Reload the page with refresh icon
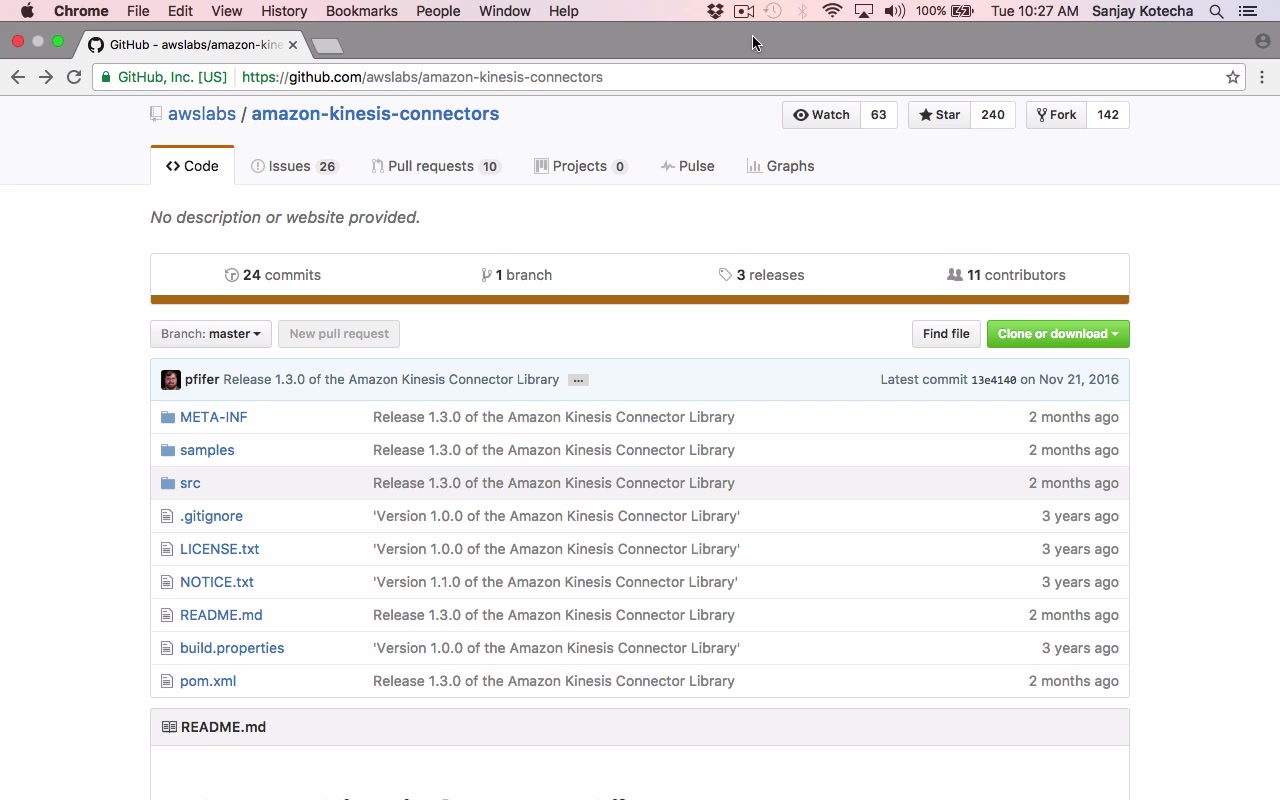1280x800 pixels. 74,77
